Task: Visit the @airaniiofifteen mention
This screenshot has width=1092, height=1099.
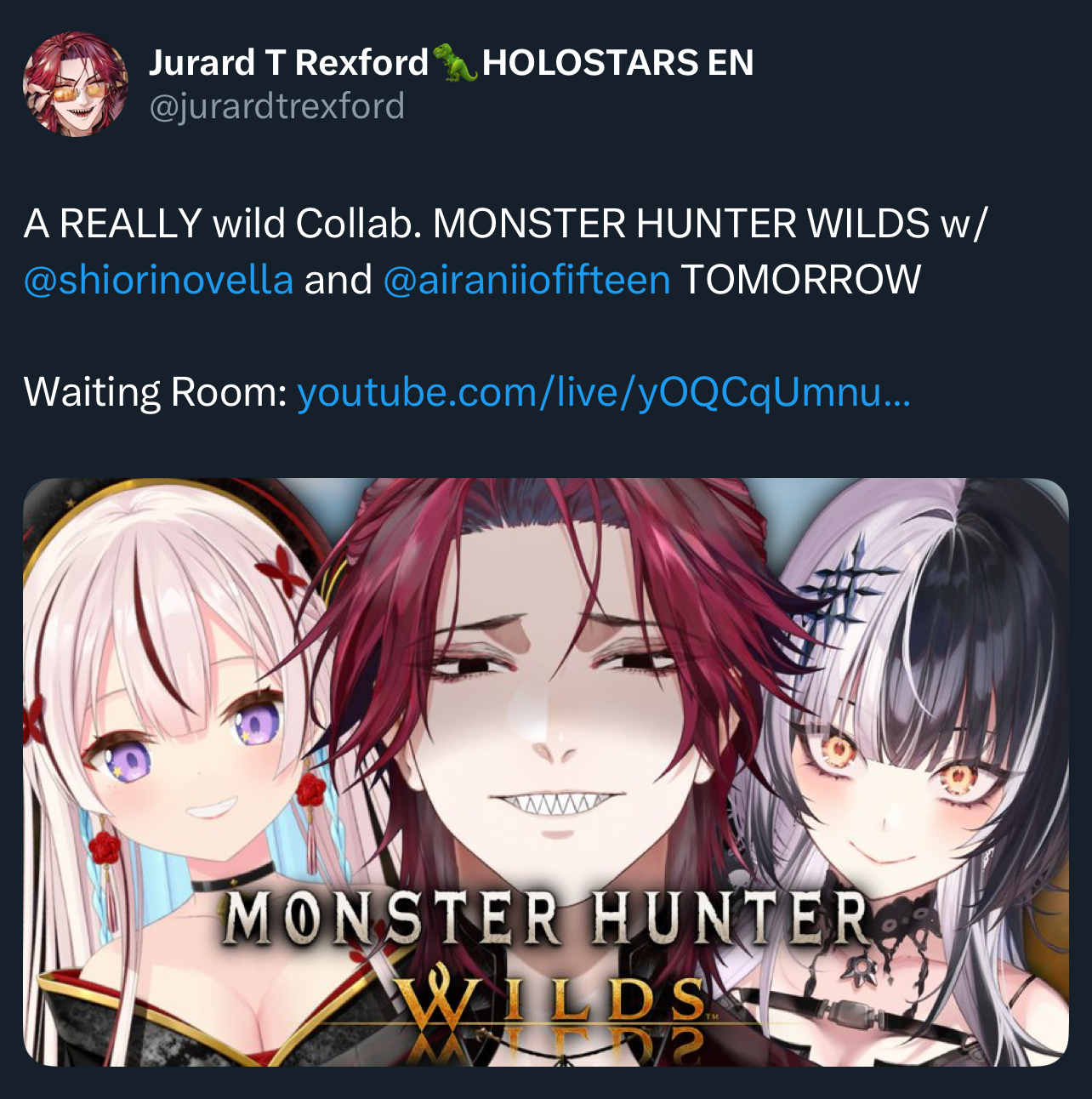Action: point(526,280)
